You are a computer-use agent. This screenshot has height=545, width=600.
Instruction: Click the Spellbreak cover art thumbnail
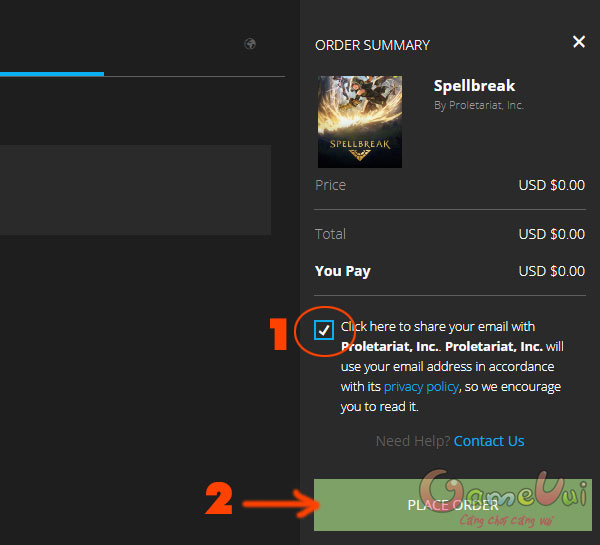359,121
